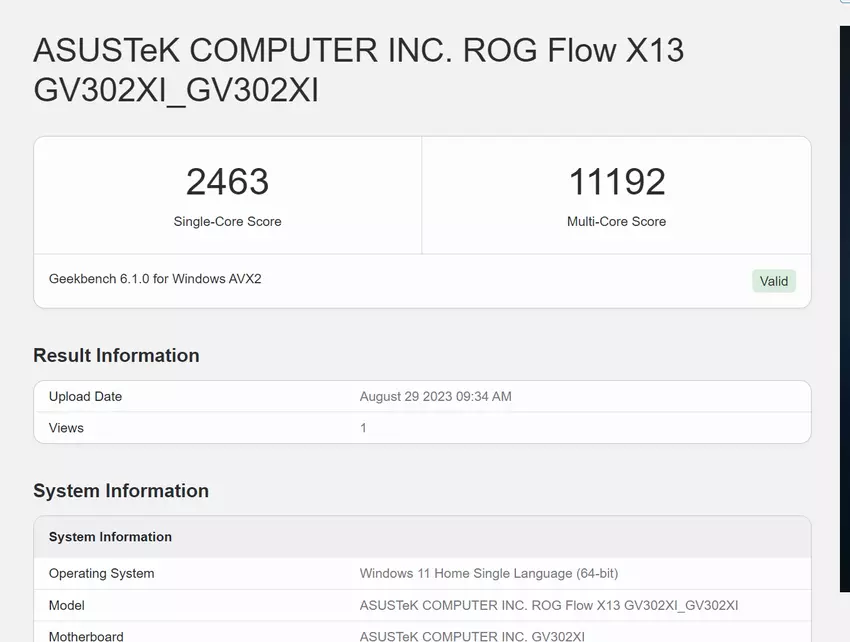Select the Upload Date row label

coord(85,397)
